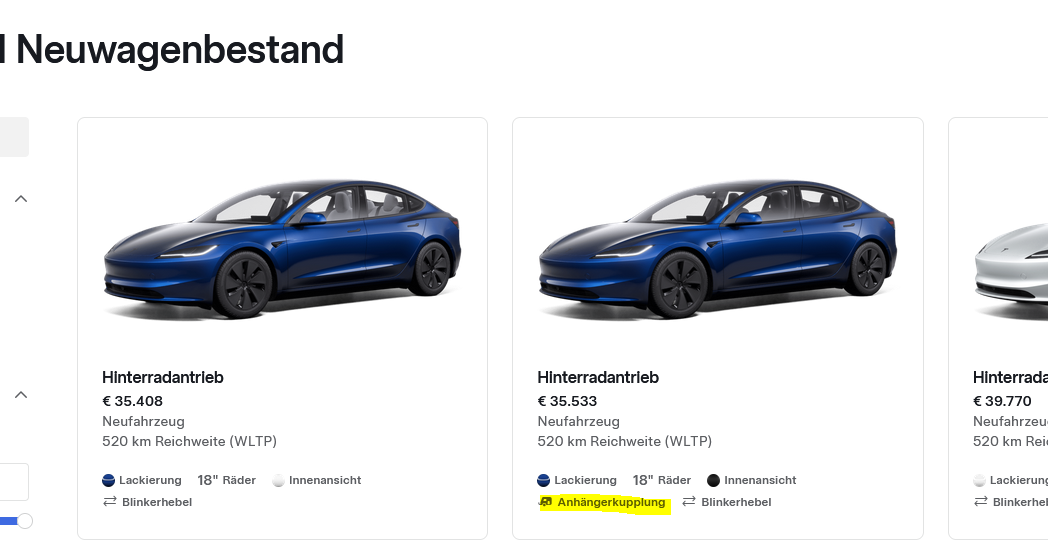Viewport: 1048px width, 542px height.
Task: Click the Hinterradantrieb title priced €35.533
Action: (x=598, y=378)
